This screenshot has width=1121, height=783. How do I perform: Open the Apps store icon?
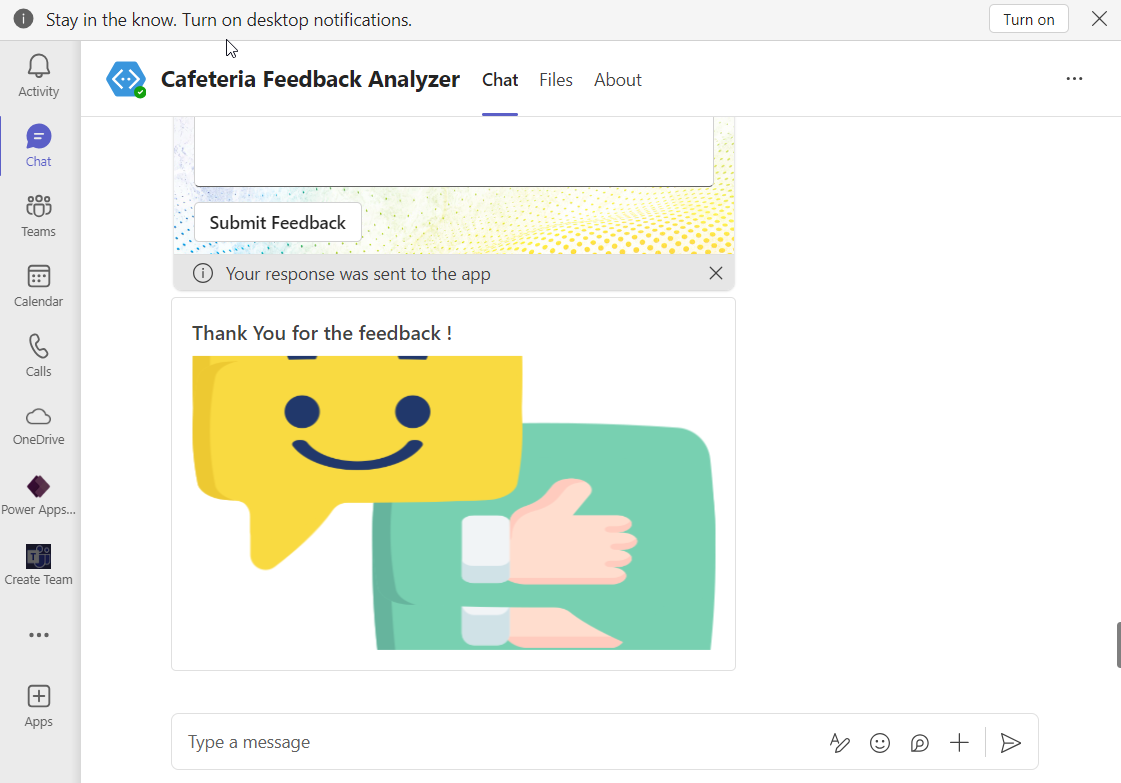click(37, 705)
